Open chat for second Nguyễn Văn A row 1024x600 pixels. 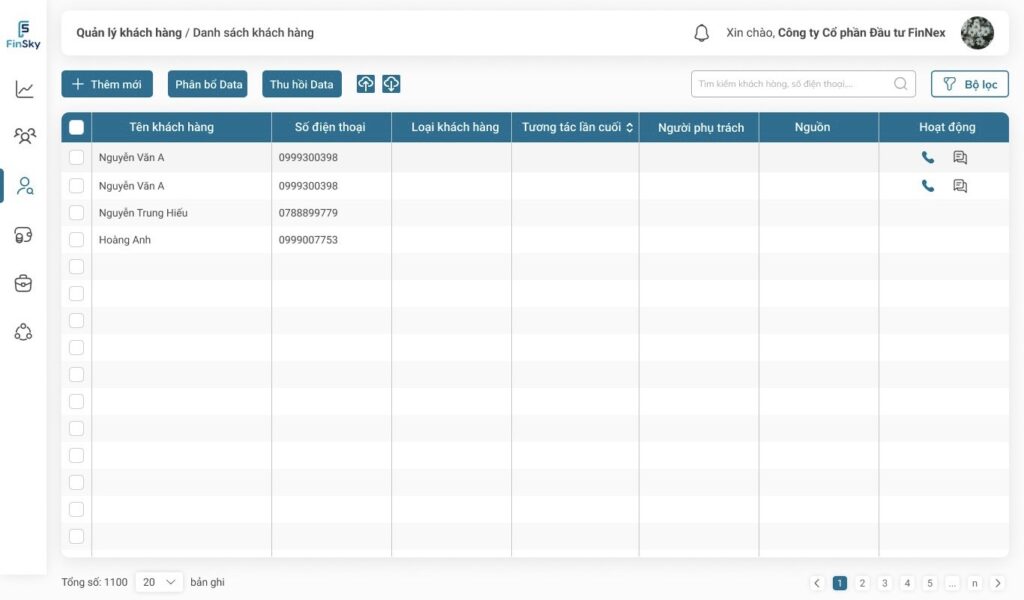point(960,186)
